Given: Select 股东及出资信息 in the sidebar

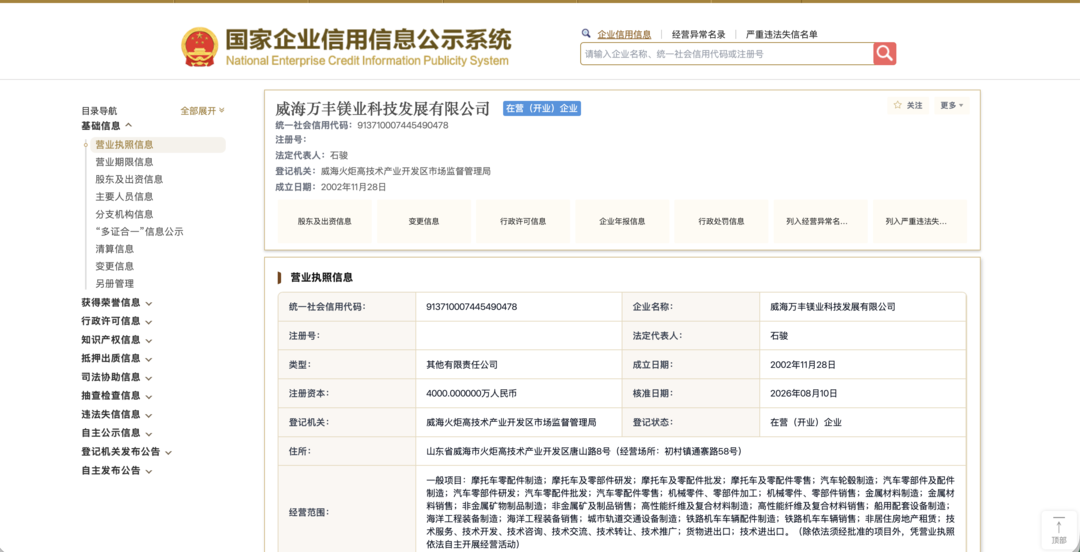Looking at the screenshot, I should 129,179.
